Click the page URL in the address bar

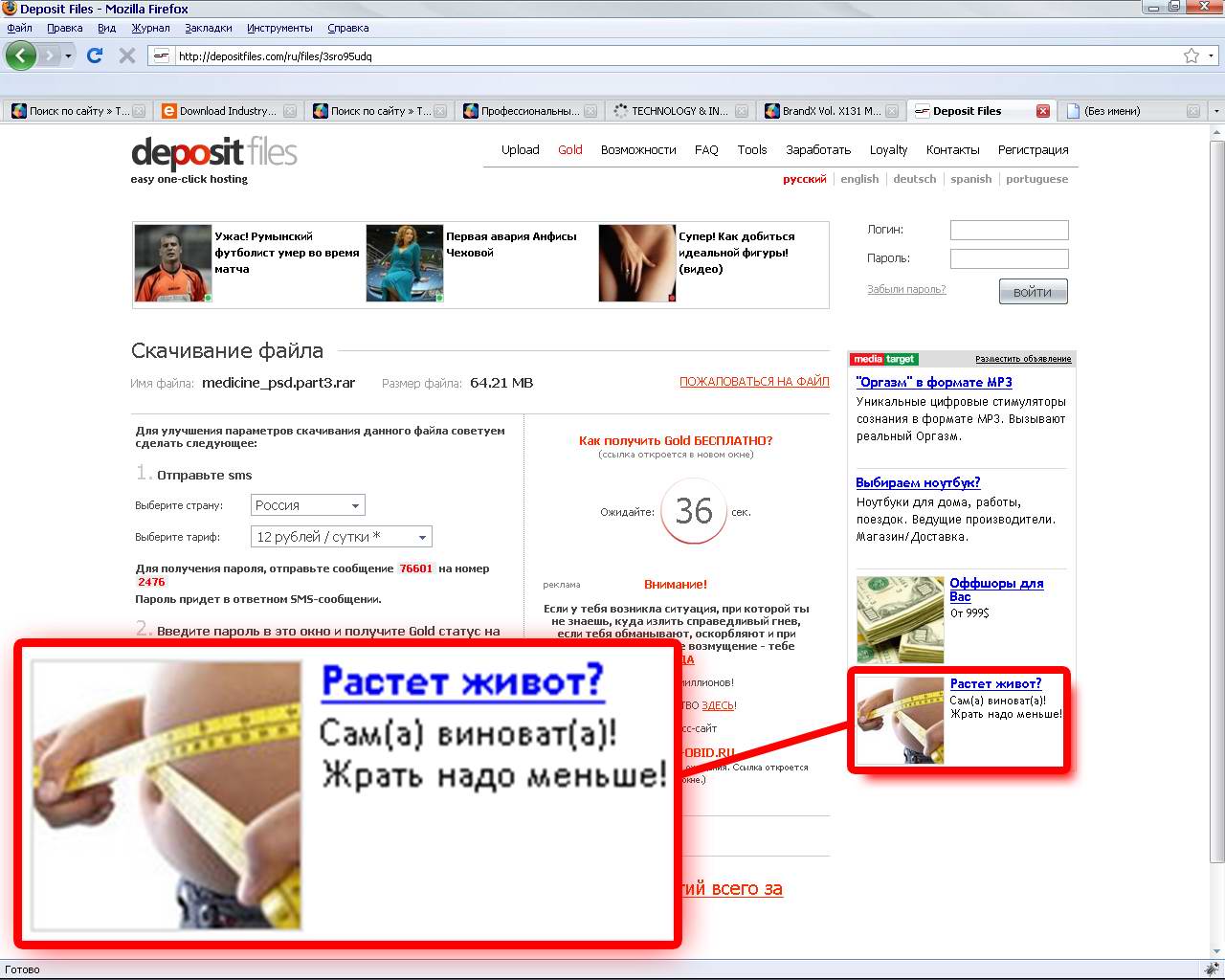click(x=276, y=56)
